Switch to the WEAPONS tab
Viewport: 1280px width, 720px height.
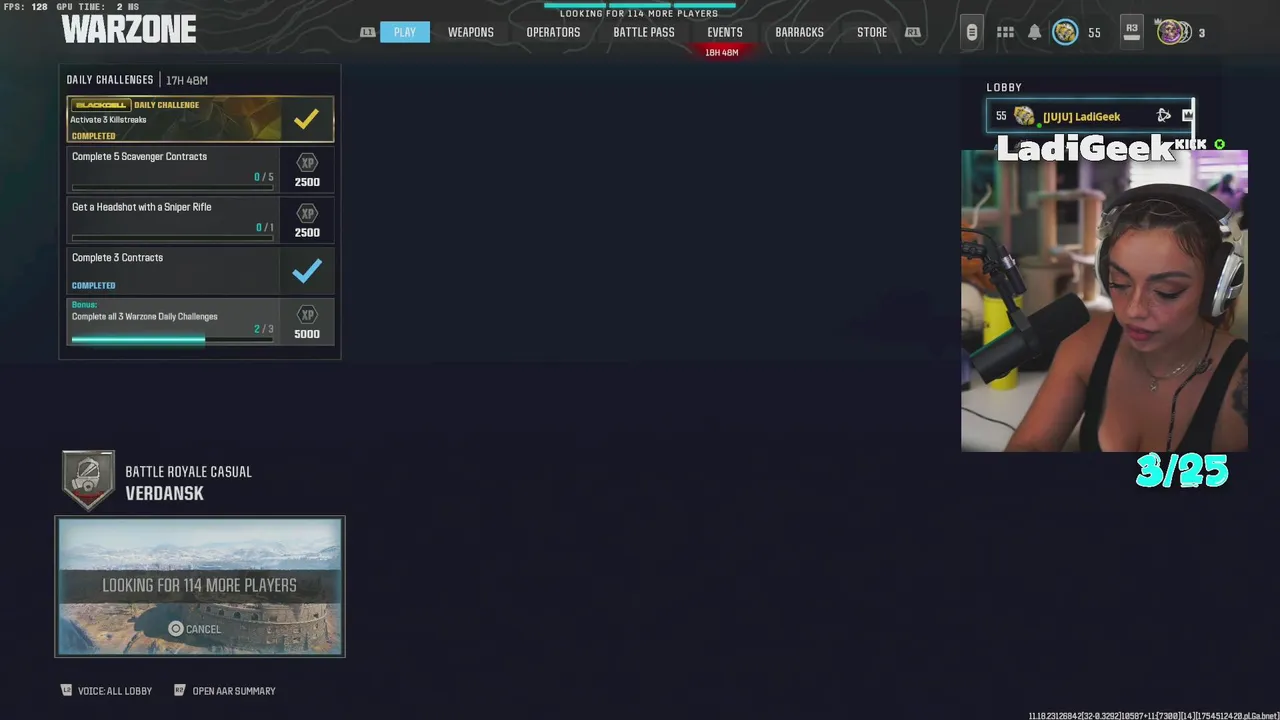pos(470,32)
